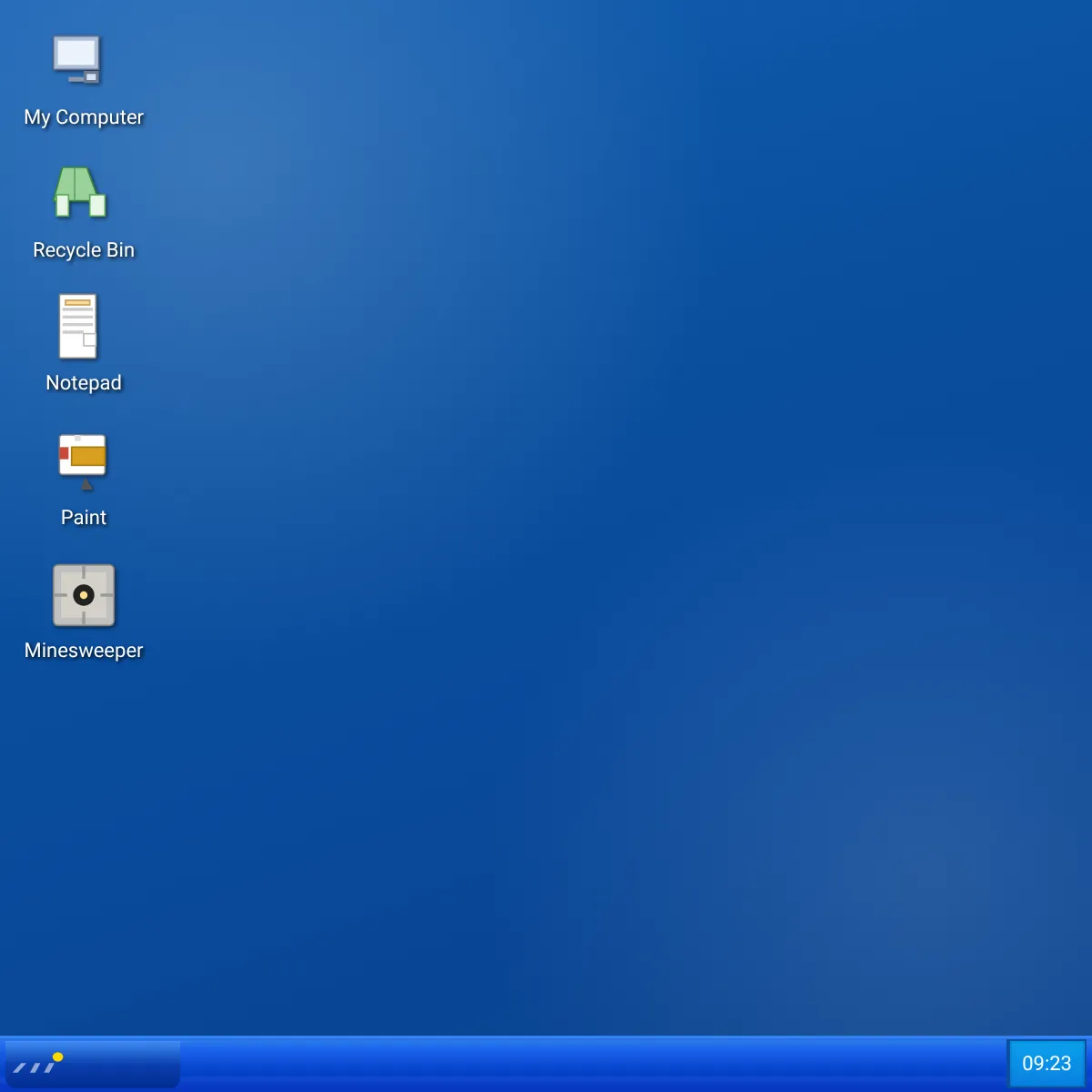Click the "Recycle Bin" text label
This screenshot has width=1092, height=1092.
[x=84, y=250]
